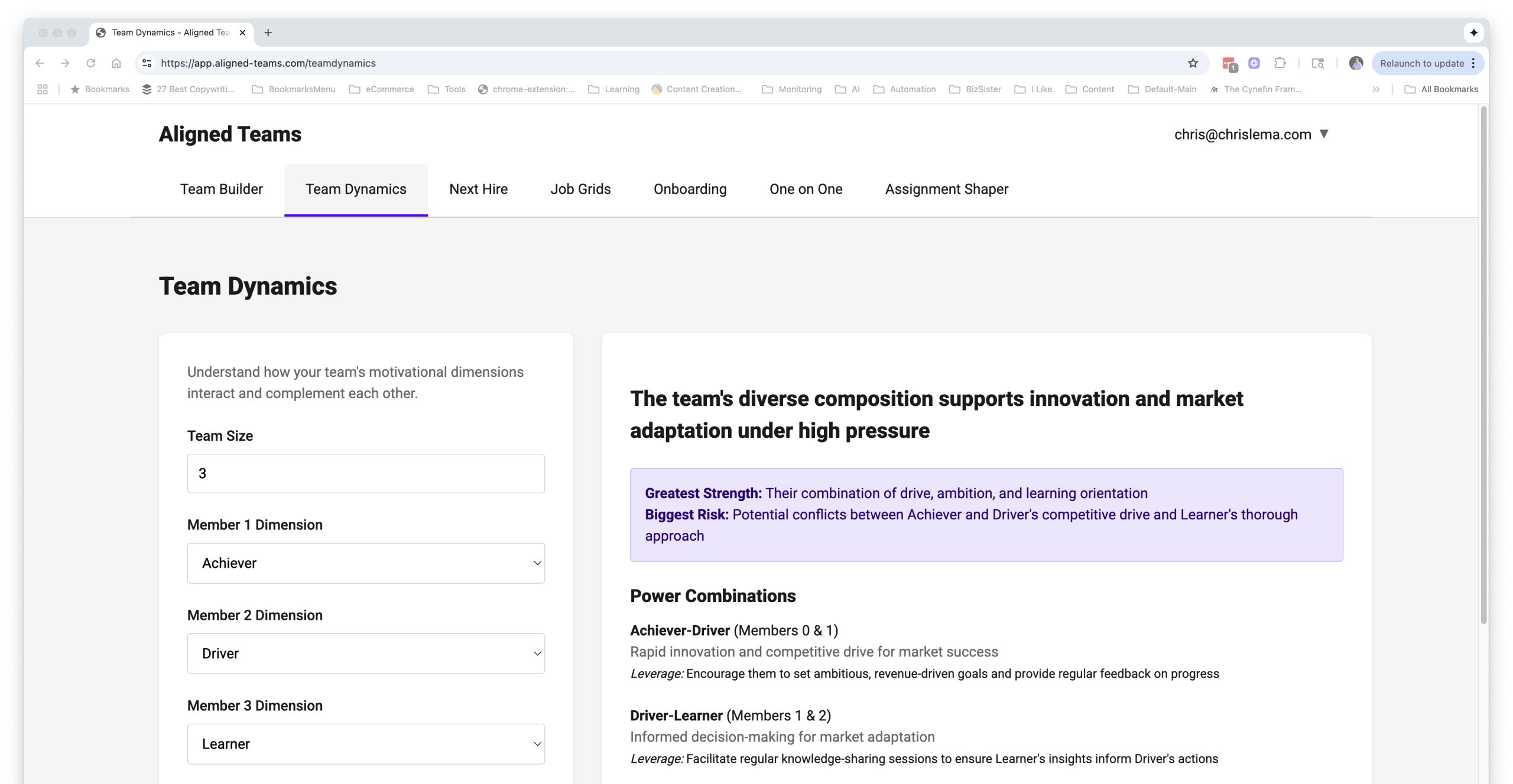Open the Member 1 Dimension Achiever dropdown
1513x784 pixels.
tap(365, 563)
